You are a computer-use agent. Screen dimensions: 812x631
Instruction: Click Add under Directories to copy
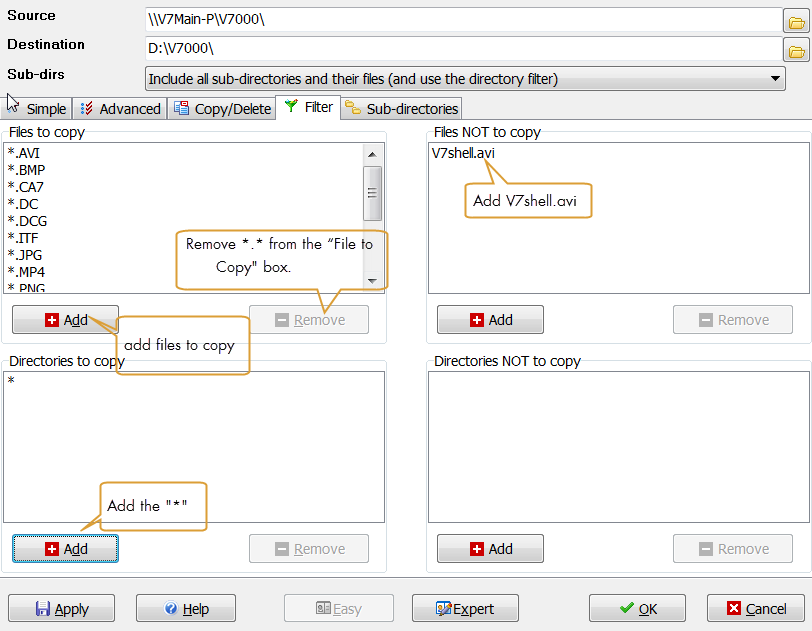[x=66, y=549]
